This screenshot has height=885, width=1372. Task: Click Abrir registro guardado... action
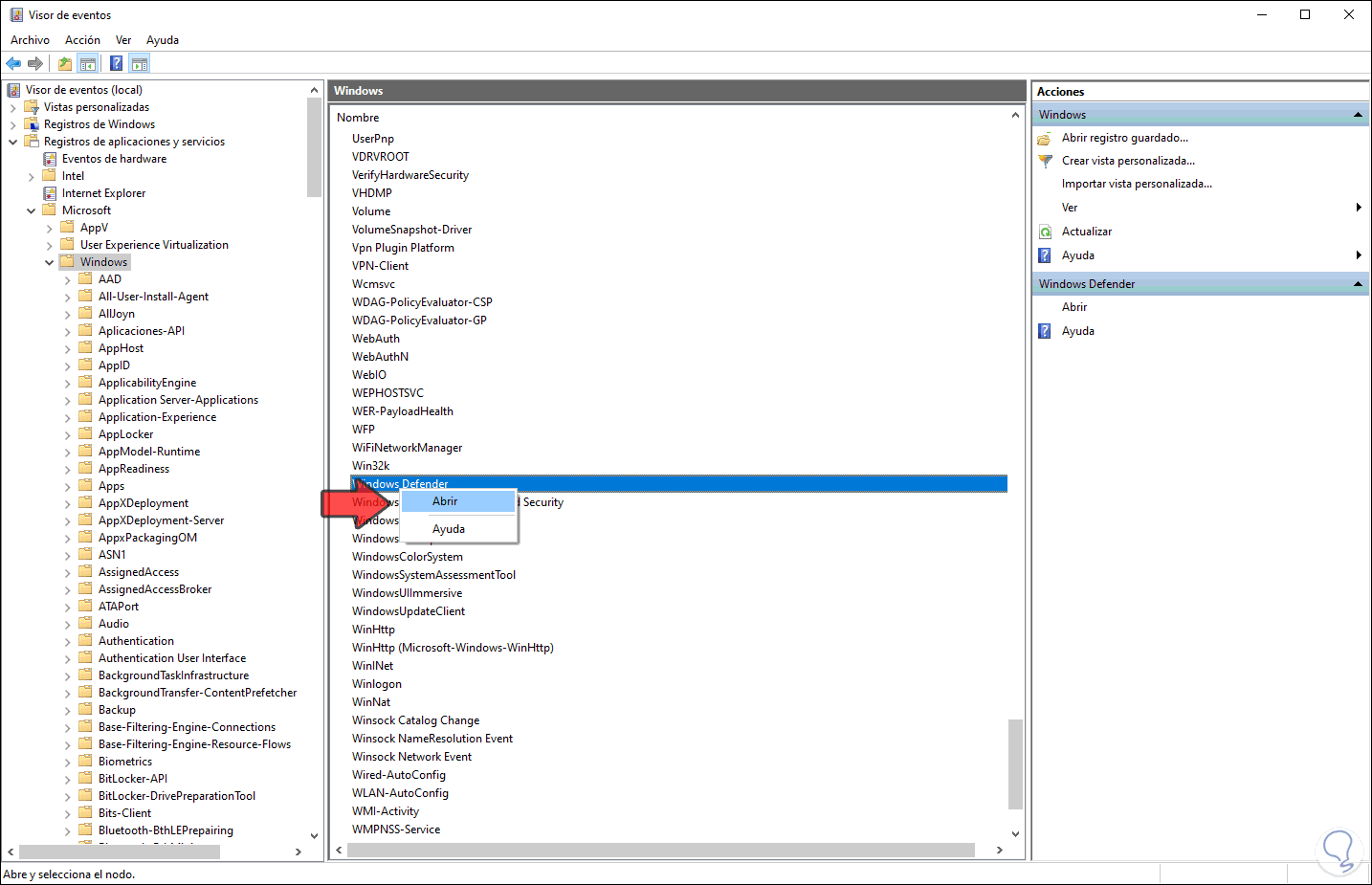(1125, 138)
